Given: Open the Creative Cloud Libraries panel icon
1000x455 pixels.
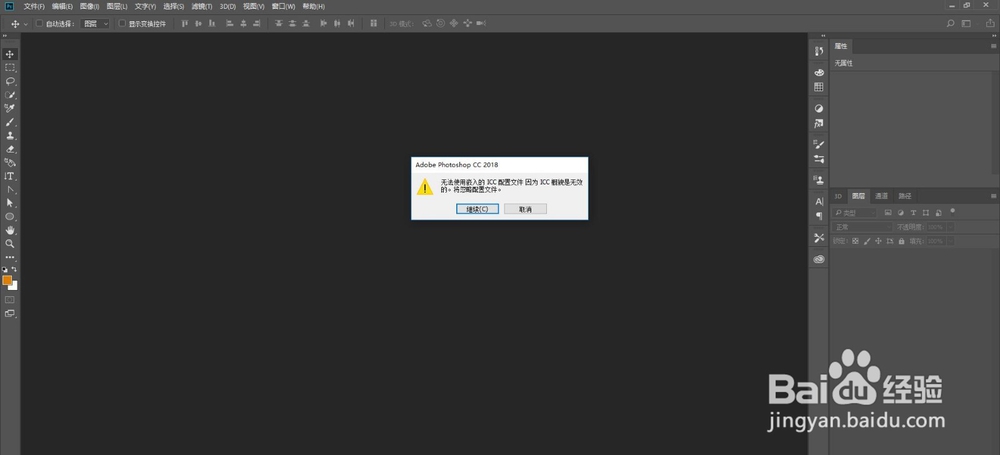Looking at the screenshot, I should [820, 259].
